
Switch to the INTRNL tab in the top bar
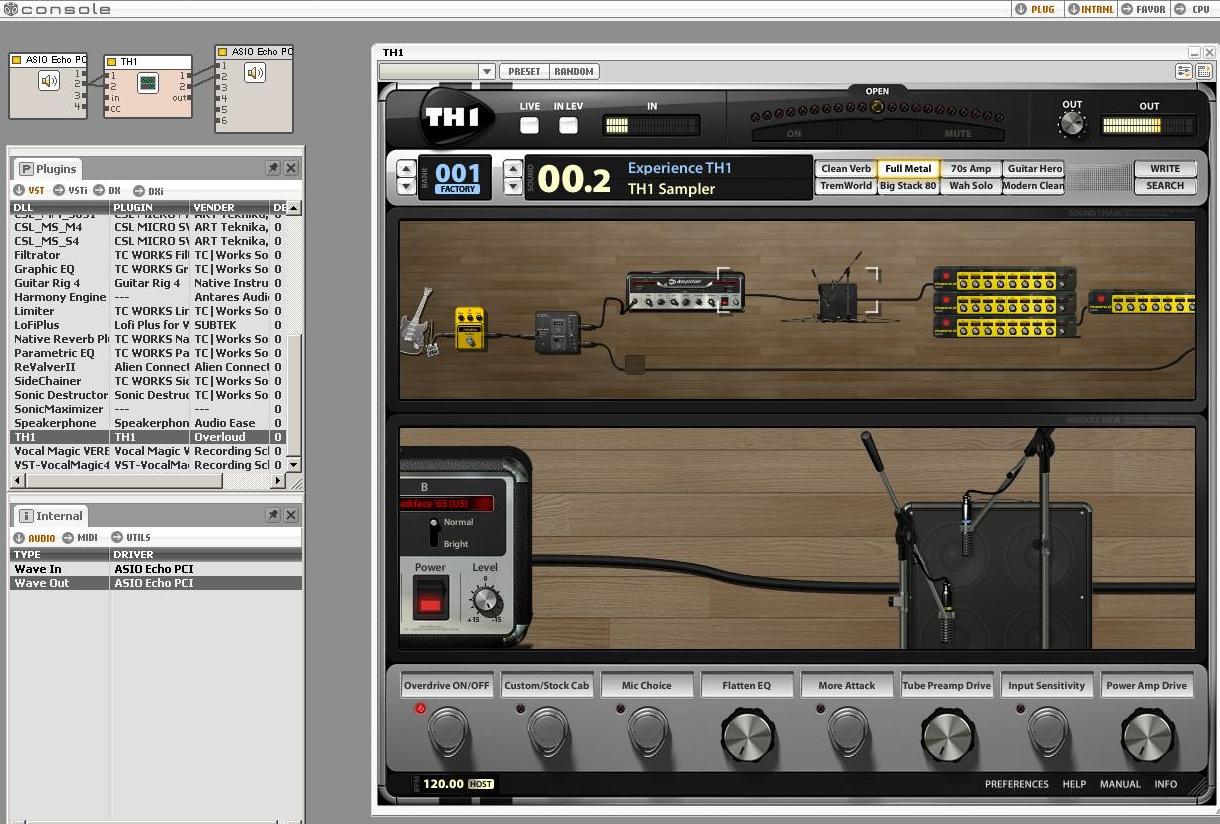click(1089, 9)
